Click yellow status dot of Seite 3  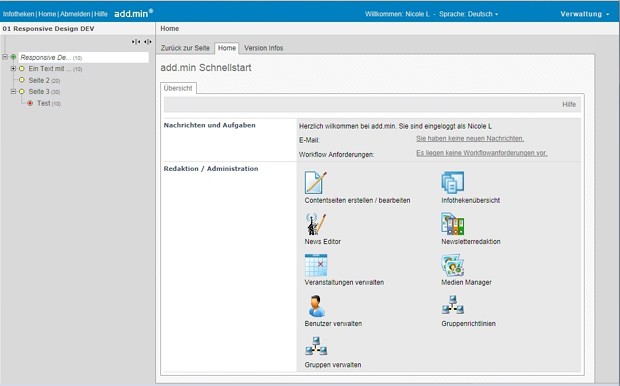pos(22,91)
